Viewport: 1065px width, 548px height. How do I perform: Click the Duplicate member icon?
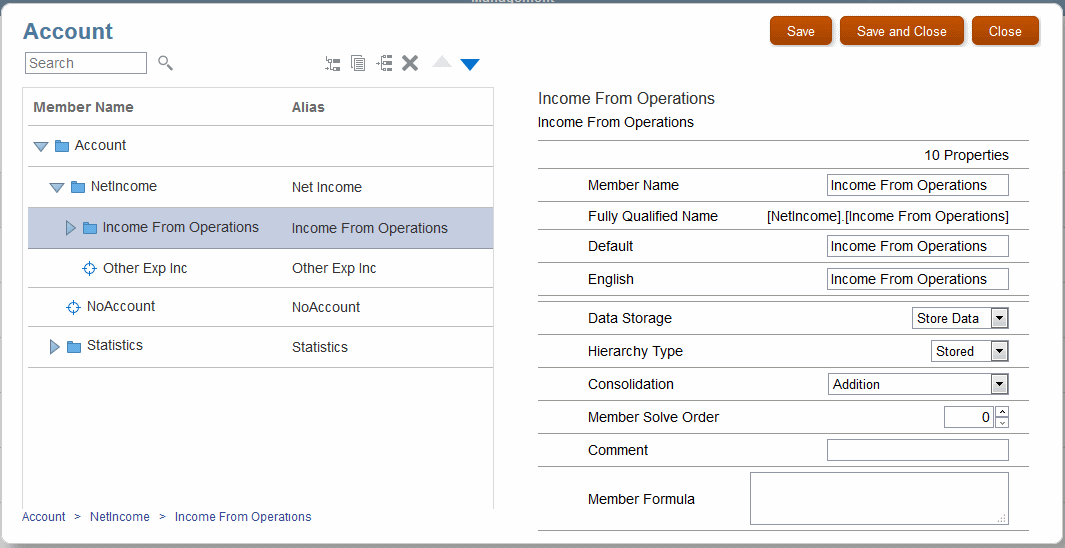(358, 63)
